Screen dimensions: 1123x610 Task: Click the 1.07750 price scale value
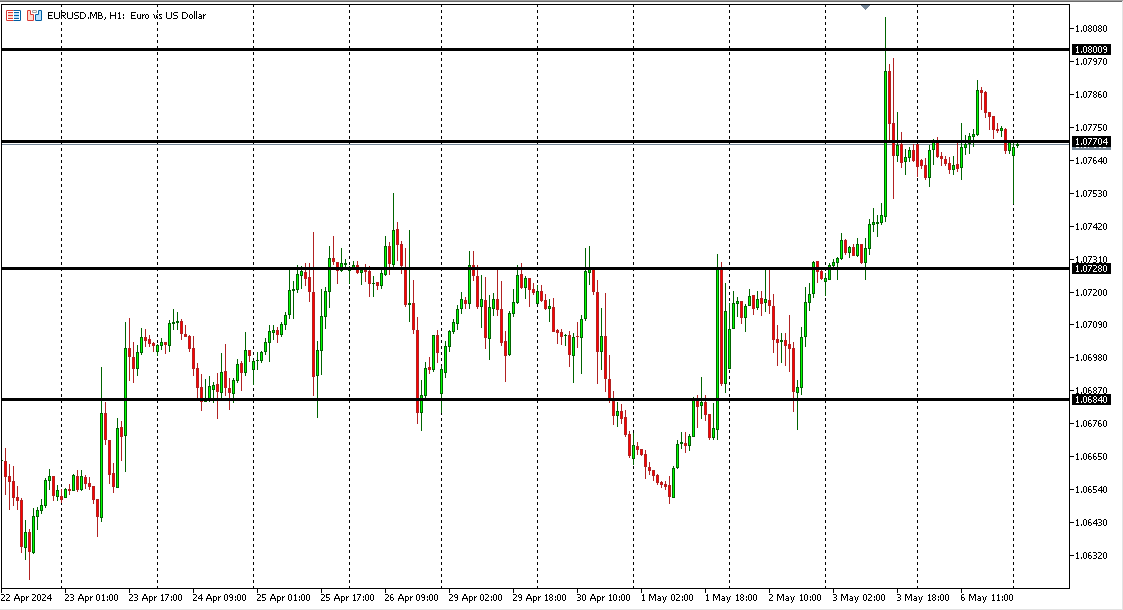coord(1091,127)
